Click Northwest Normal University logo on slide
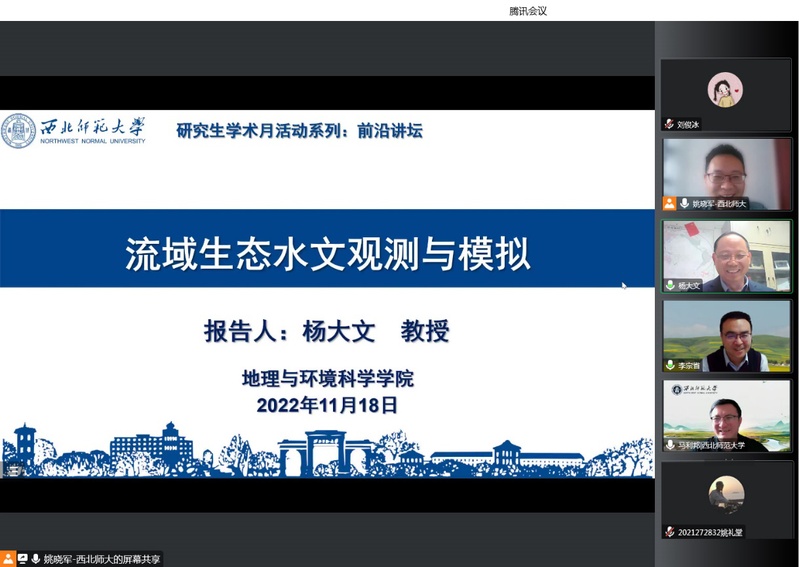The height and width of the screenshot is (567, 799). (74, 131)
